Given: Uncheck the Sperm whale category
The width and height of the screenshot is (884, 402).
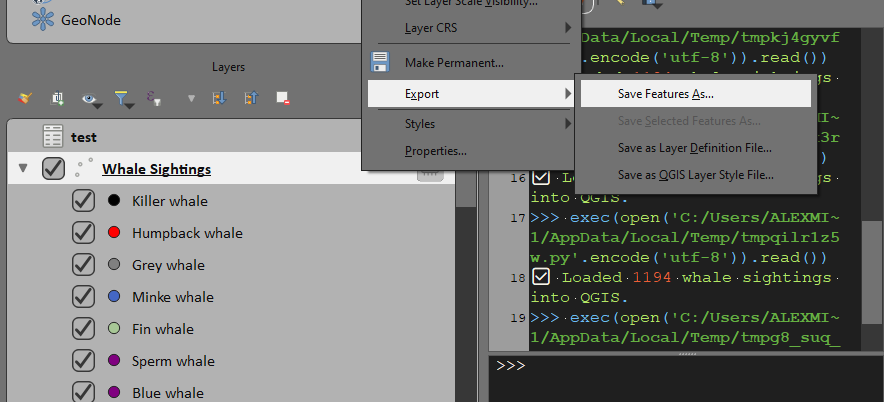Looking at the screenshot, I should pyautogui.click(x=83, y=361).
